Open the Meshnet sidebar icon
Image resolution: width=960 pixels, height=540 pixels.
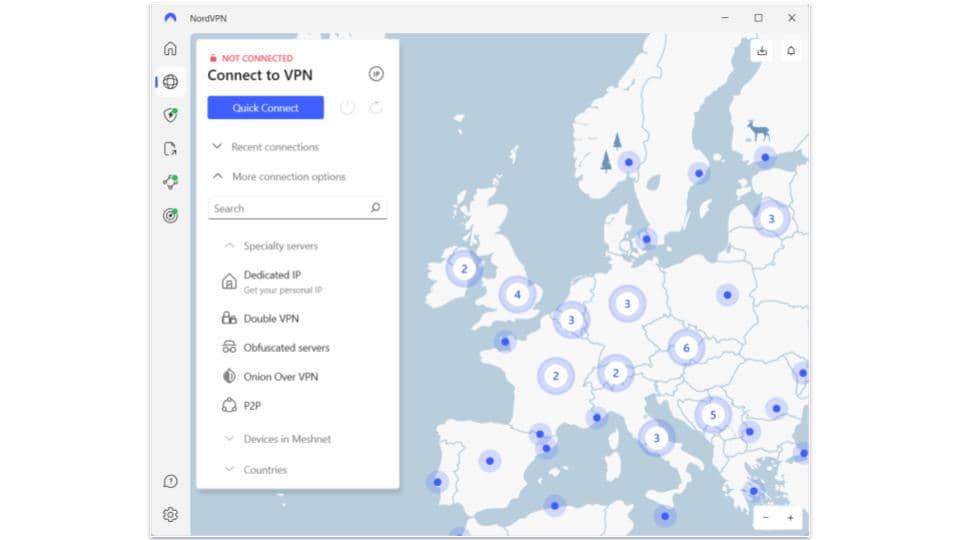coord(170,182)
